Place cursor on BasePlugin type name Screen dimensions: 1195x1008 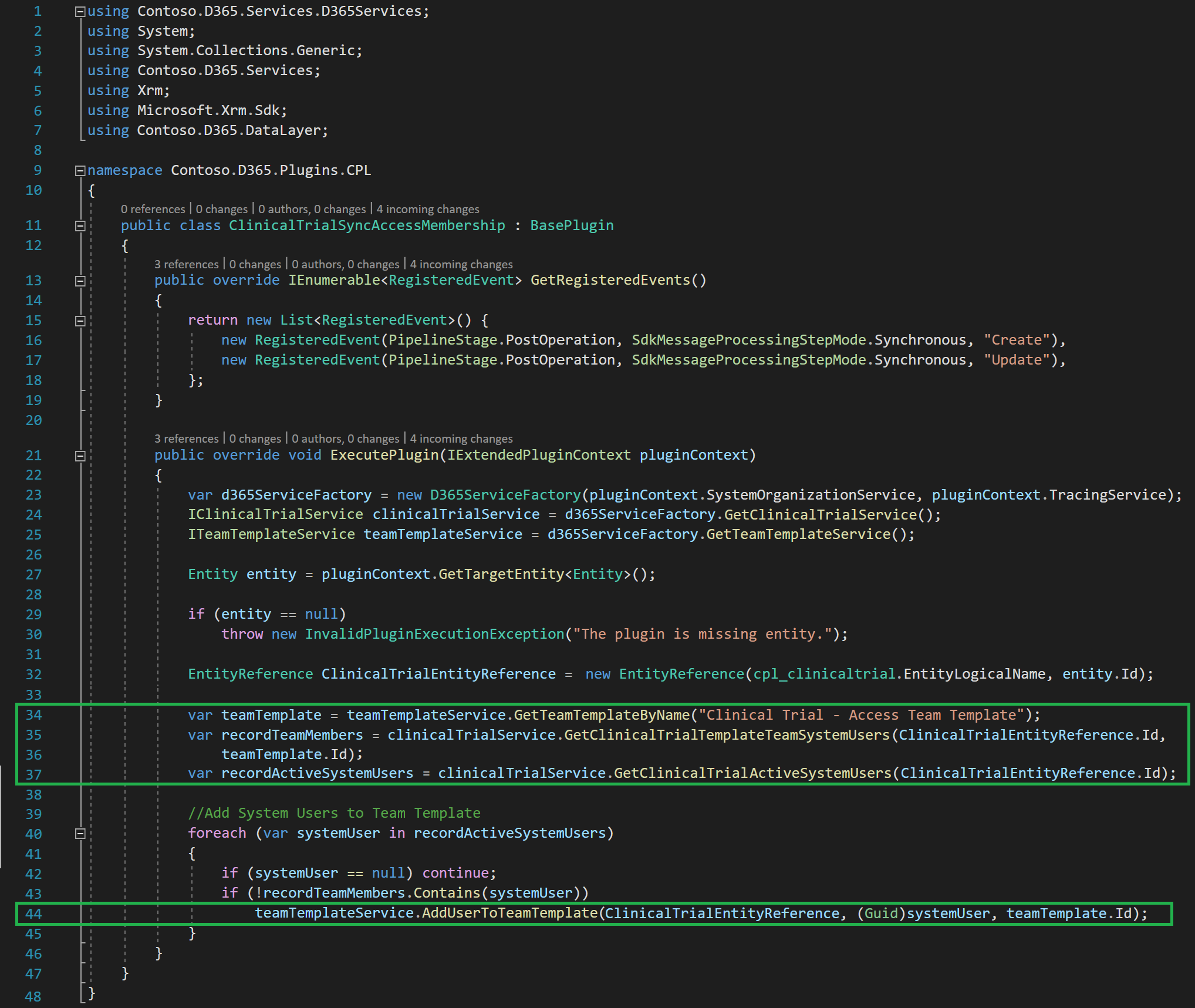(x=571, y=226)
